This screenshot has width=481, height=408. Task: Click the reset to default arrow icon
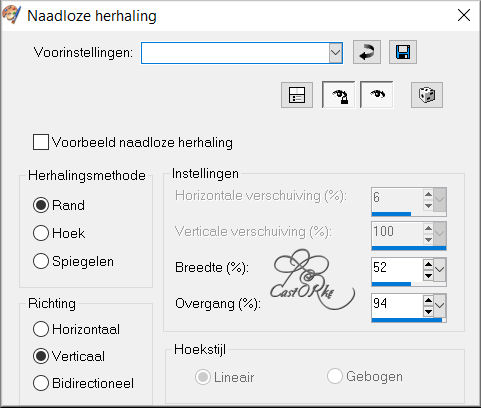coord(367,52)
